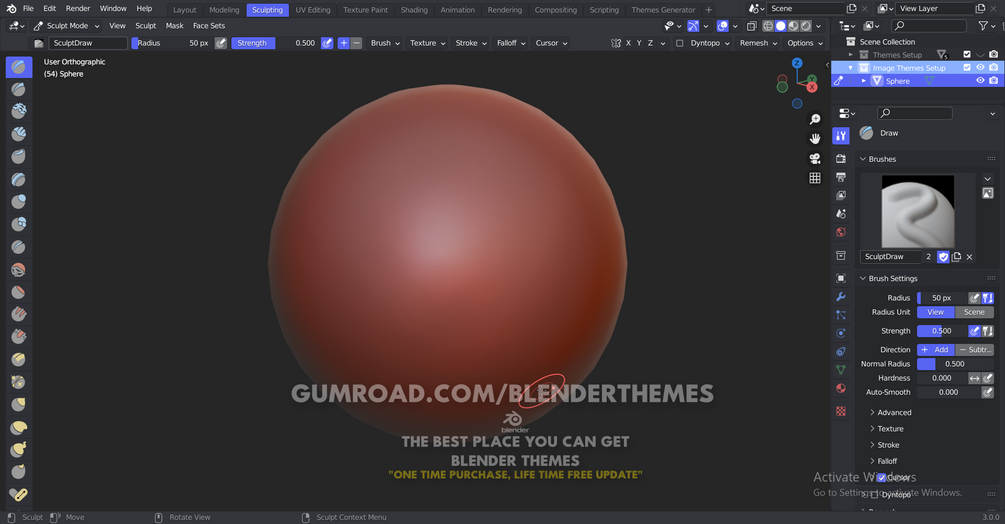Open the Texture dropdown in tool header
This screenshot has width=1005, height=524.
(428, 43)
